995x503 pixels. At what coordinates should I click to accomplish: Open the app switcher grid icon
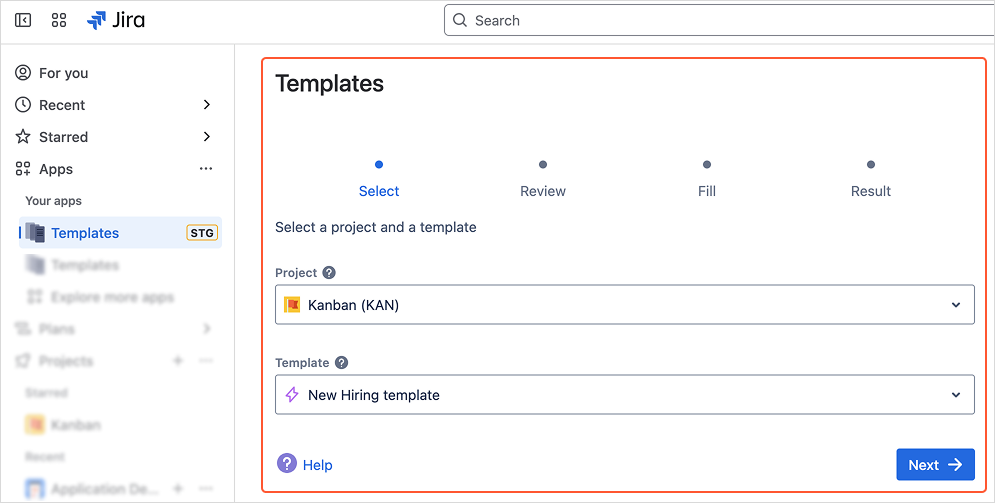click(x=58, y=20)
